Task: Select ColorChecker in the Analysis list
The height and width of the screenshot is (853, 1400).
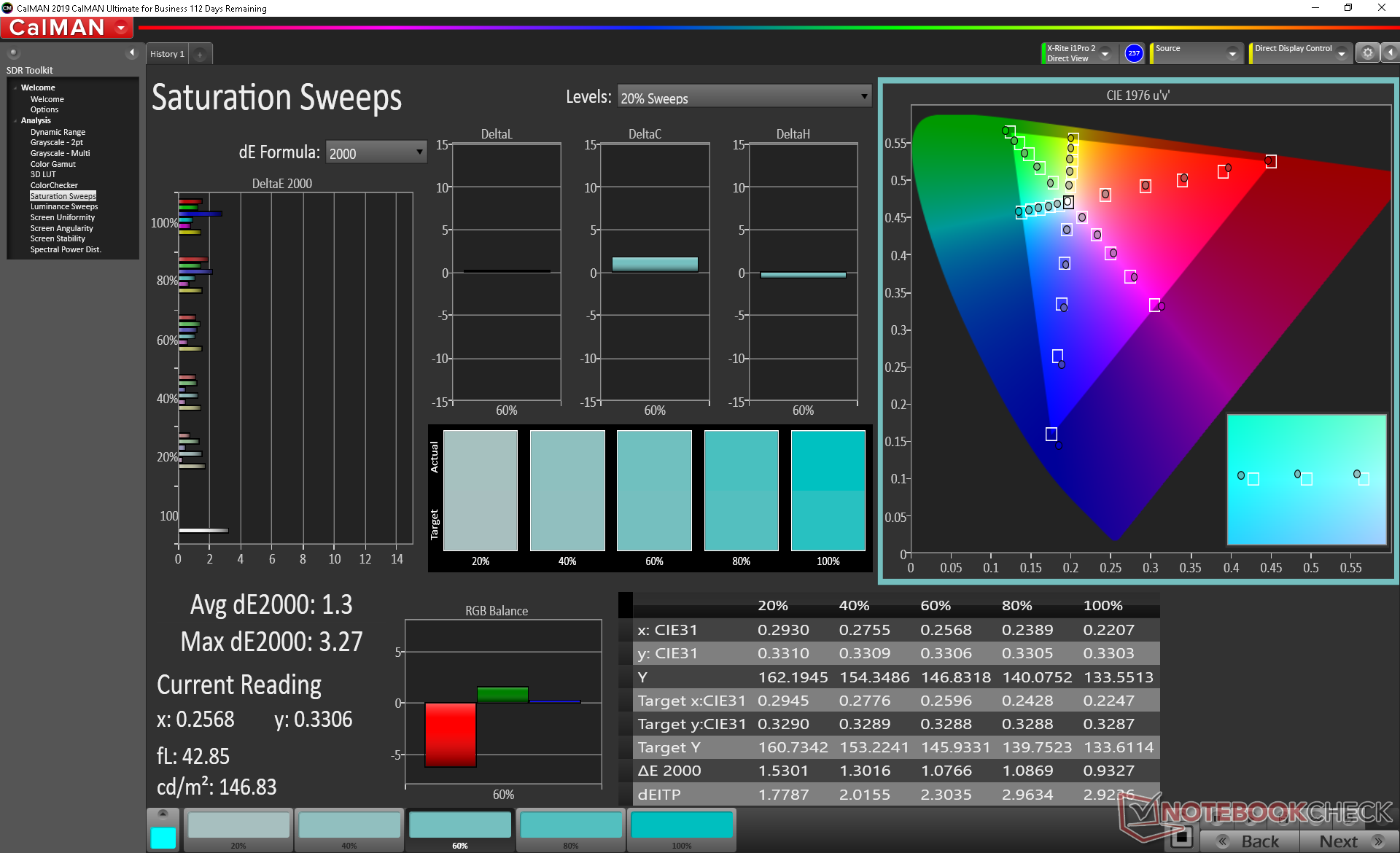Action: point(54,185)
